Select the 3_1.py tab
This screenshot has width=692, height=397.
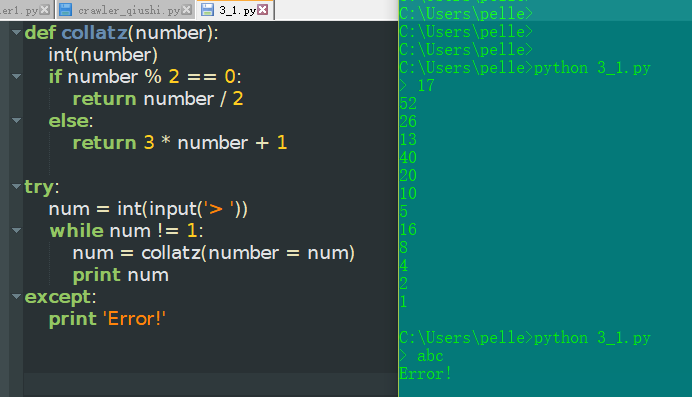(237, 10)
